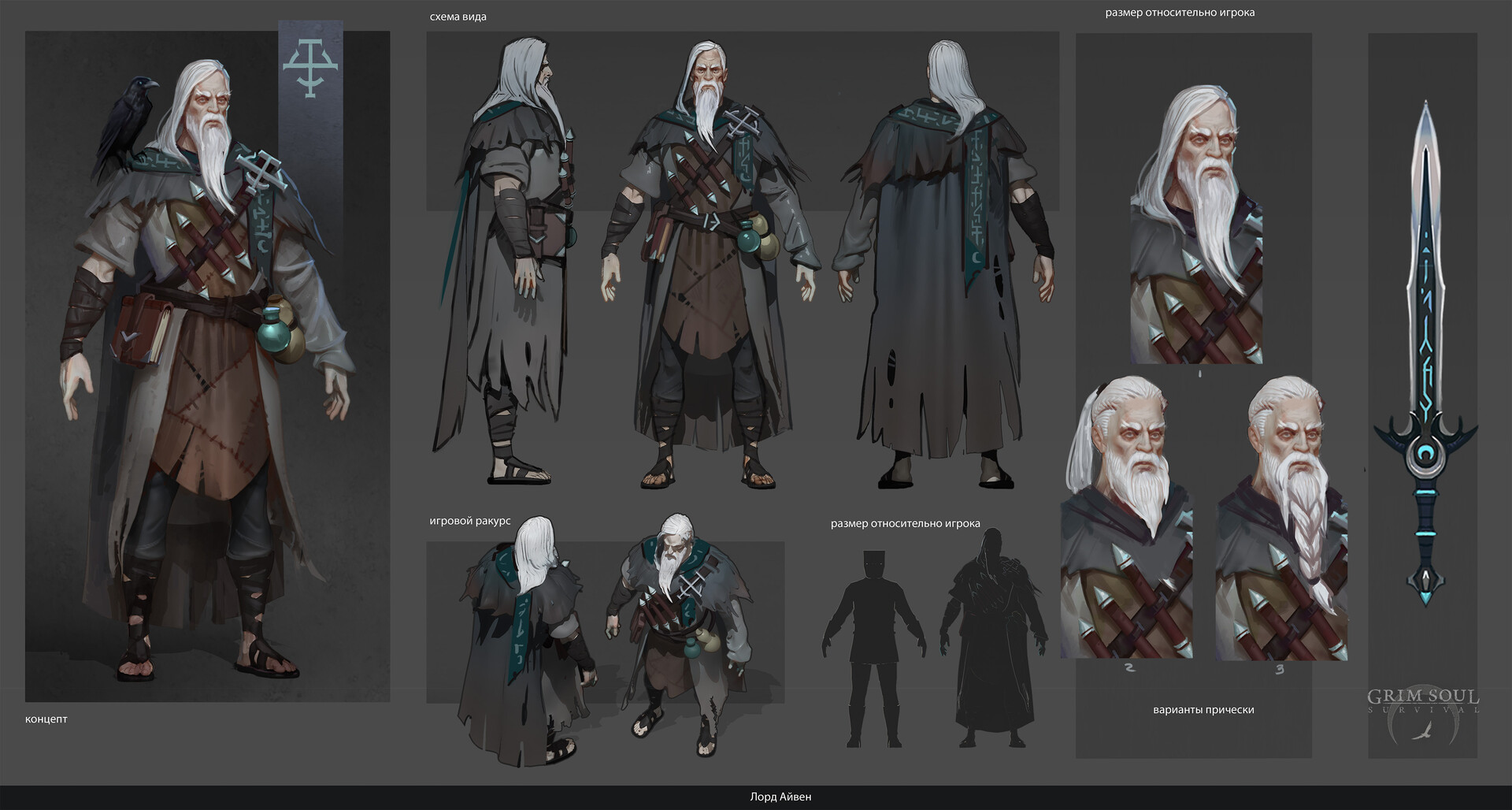Collapse the игровой ракурс section
The height and width of the screenshot is (810, 1512).
click(x=470, y=521)
